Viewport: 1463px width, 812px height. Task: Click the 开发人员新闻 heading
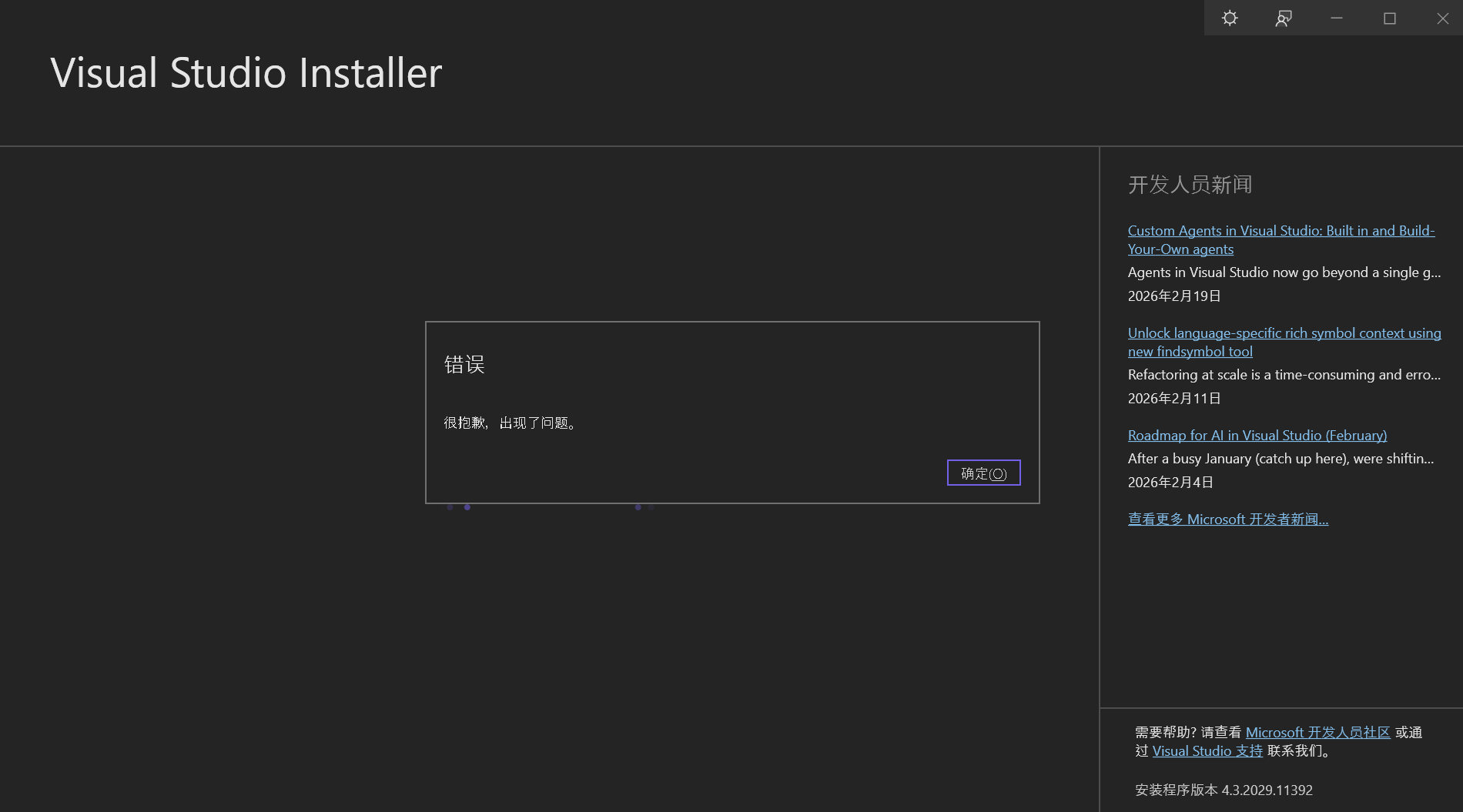coord(1190,184)
